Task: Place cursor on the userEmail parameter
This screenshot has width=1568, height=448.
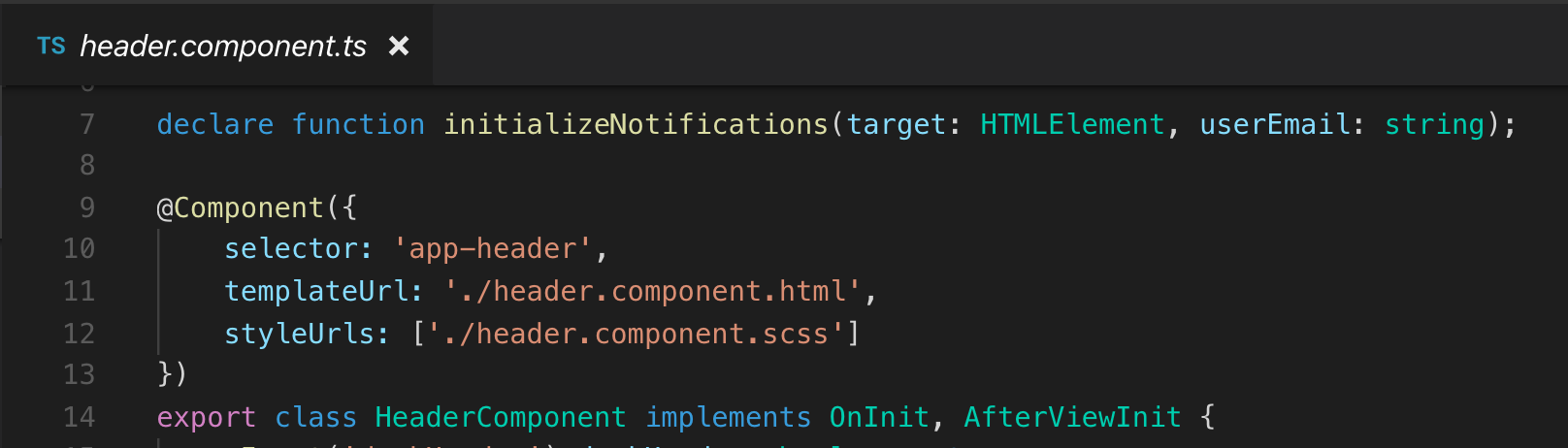Action: click(1274, 124)
